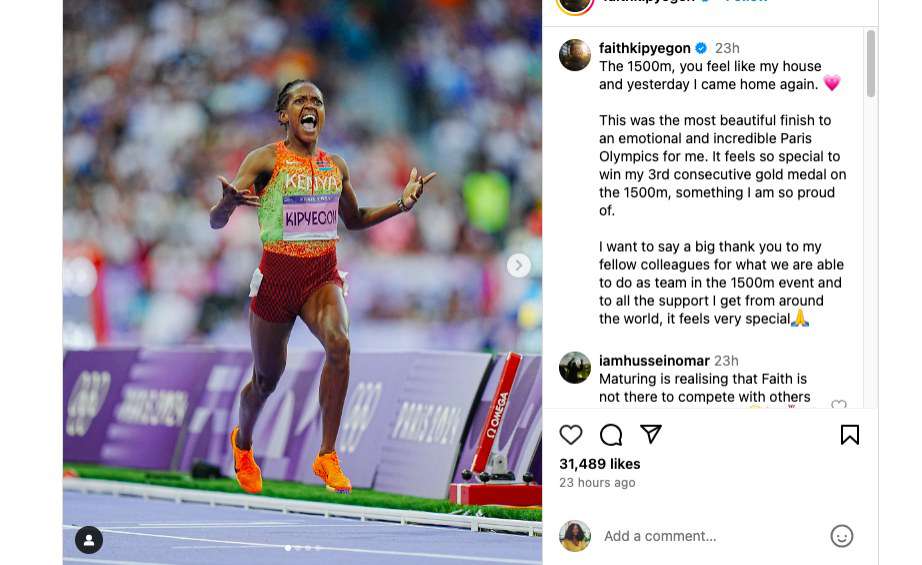Open emoji picker in comment box
This screenshot has height=565, width=922.
(x=841, y=536)
